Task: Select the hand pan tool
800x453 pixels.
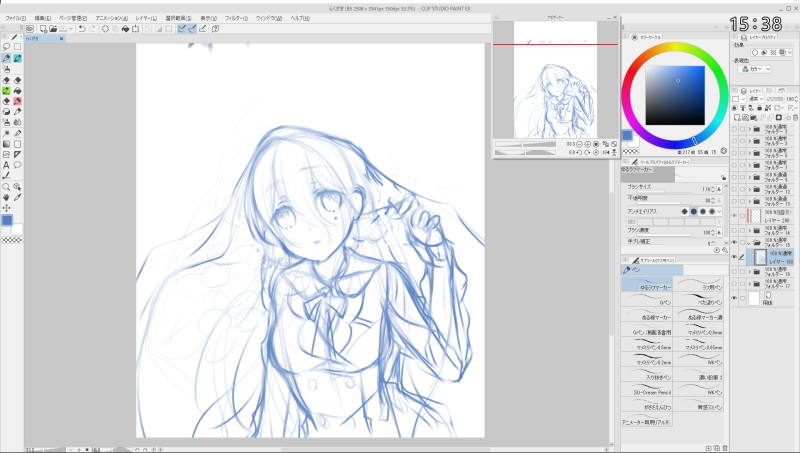Action: pyautogui.click(x=6, y=197)
